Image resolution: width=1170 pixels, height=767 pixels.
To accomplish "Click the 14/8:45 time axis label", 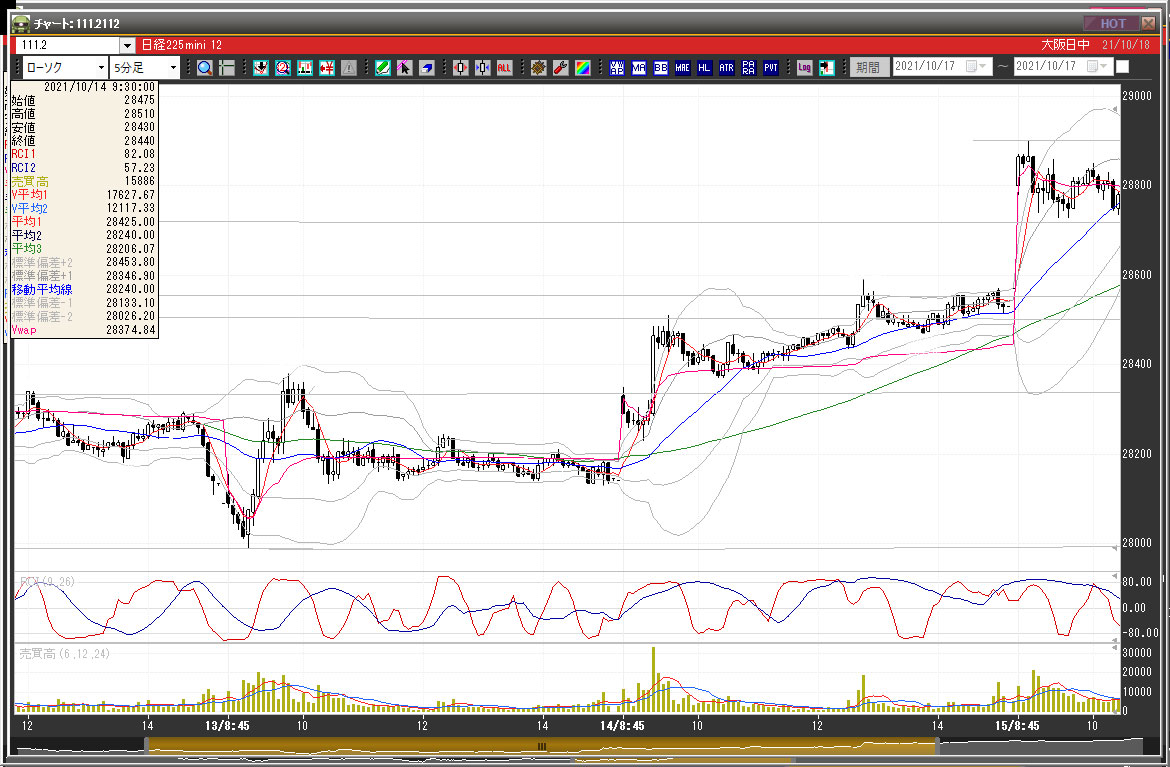I will pyautogui.click(x=622, y=726).
